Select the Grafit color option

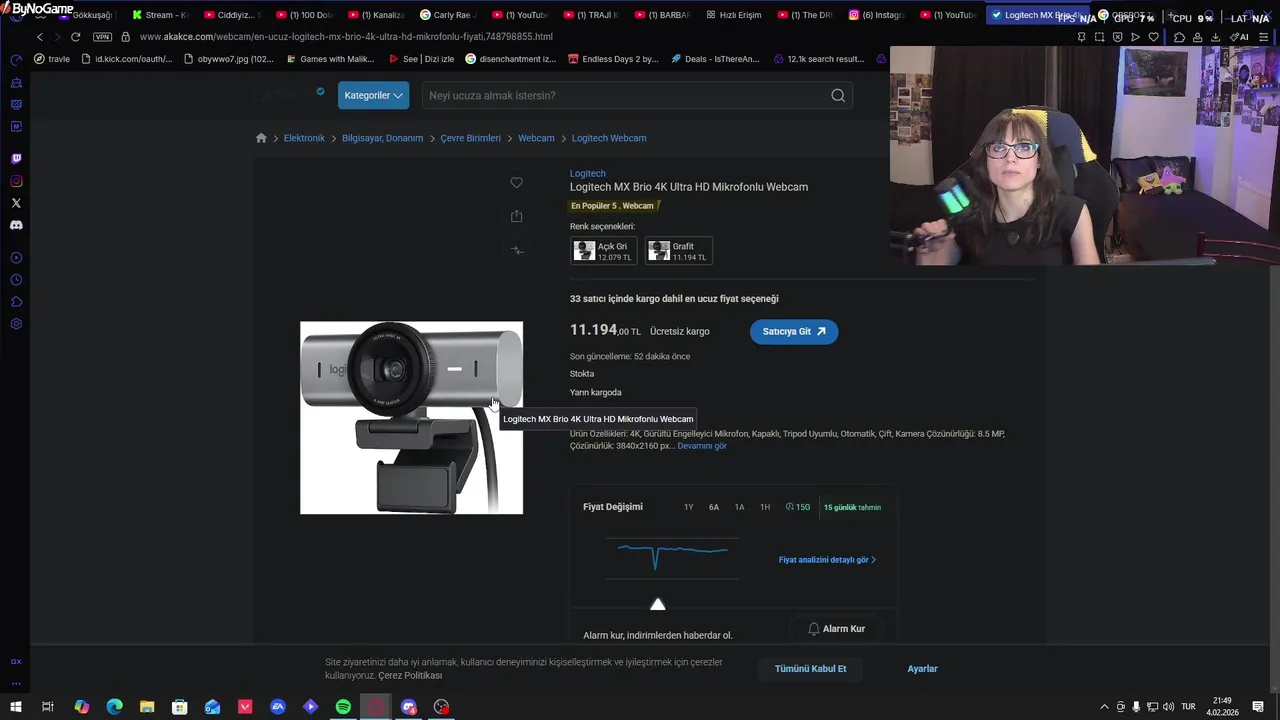pyautogui.click(x=678, y=250)
